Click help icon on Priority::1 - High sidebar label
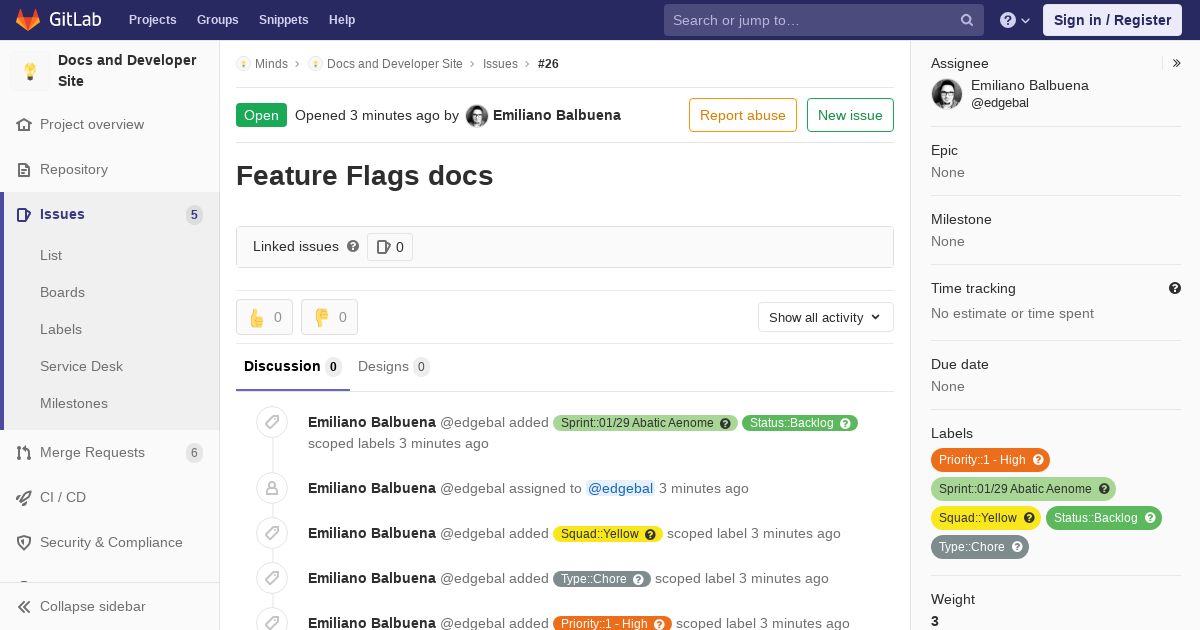 (x=1038, y=460)
